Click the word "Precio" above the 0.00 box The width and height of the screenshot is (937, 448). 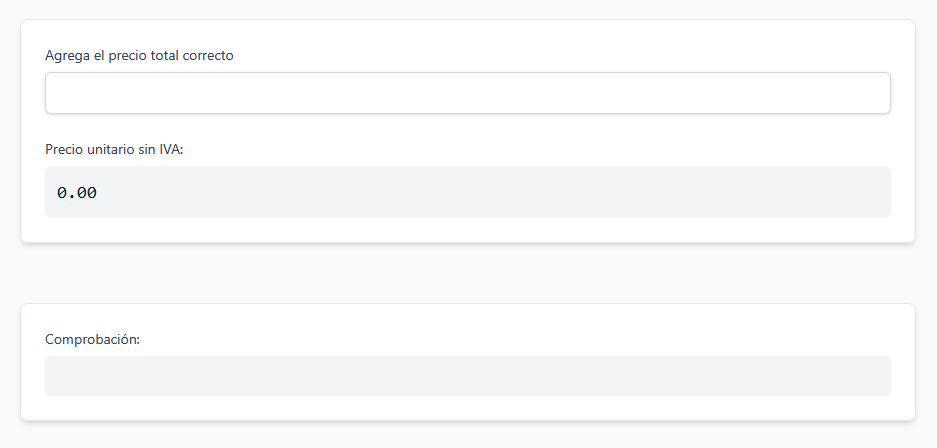65,149
